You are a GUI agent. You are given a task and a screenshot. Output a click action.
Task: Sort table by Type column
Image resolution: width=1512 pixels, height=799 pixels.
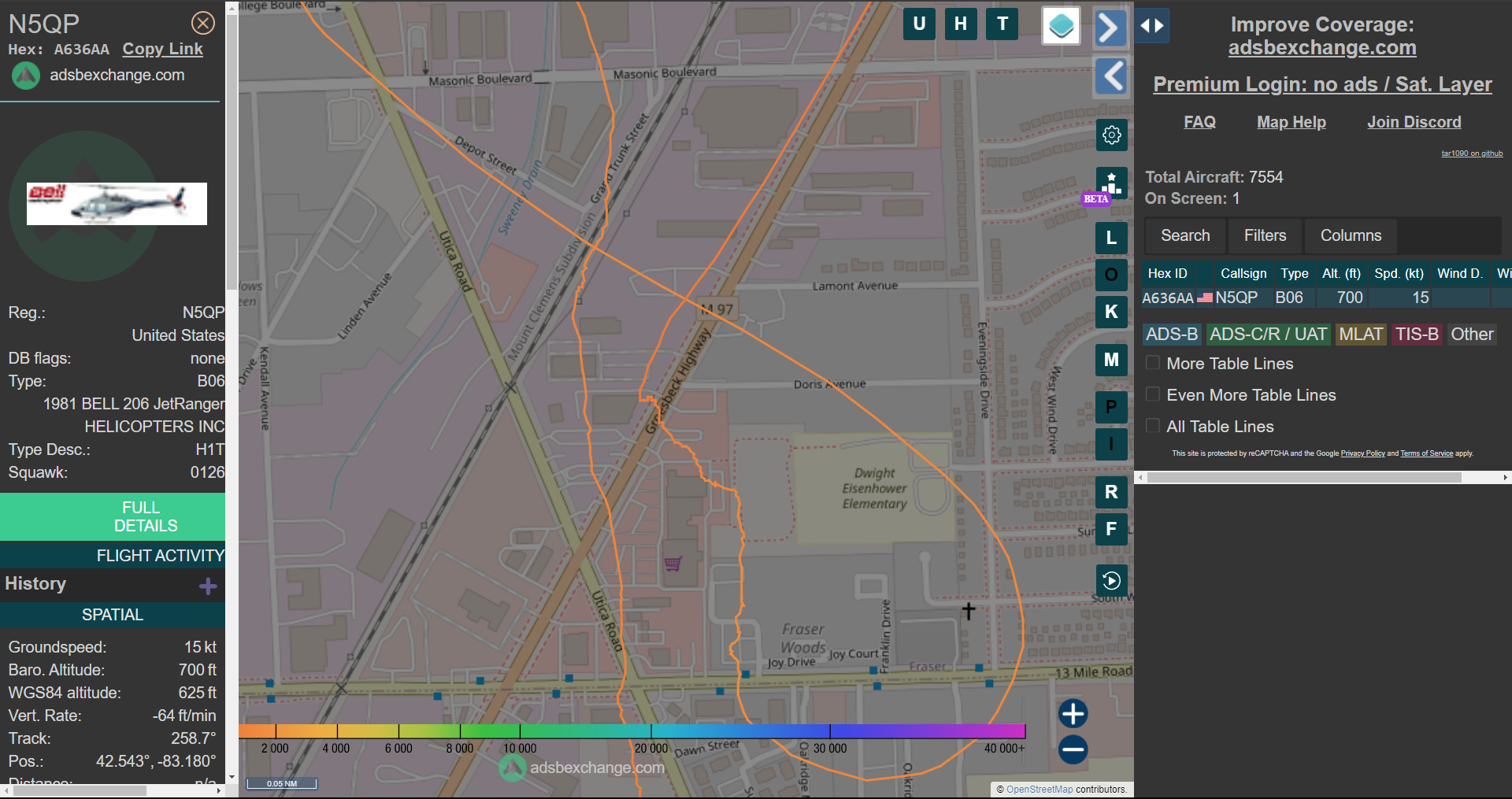[x=1294, y=273]
